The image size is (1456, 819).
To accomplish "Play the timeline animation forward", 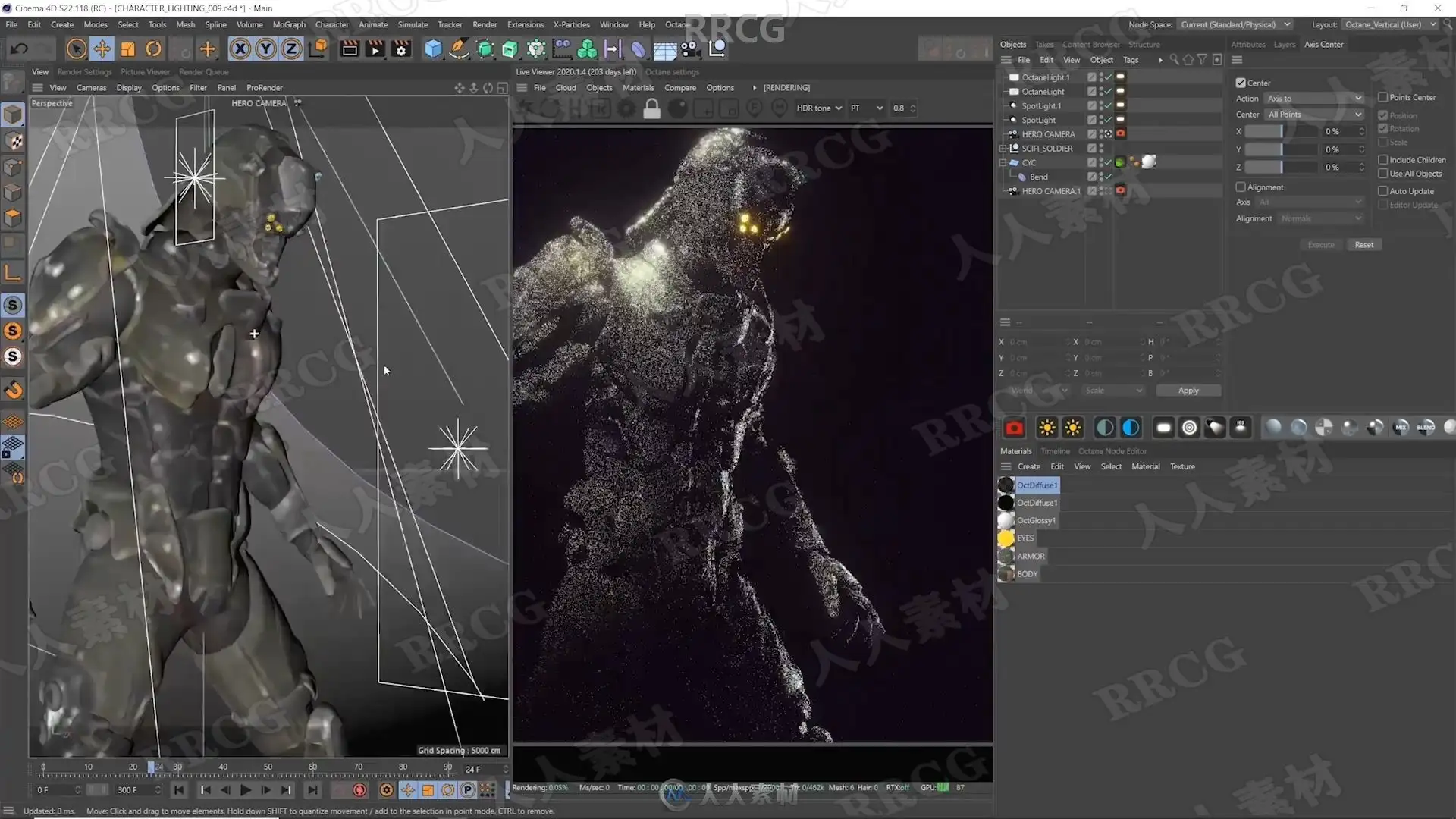I will [x=246, y=790].
